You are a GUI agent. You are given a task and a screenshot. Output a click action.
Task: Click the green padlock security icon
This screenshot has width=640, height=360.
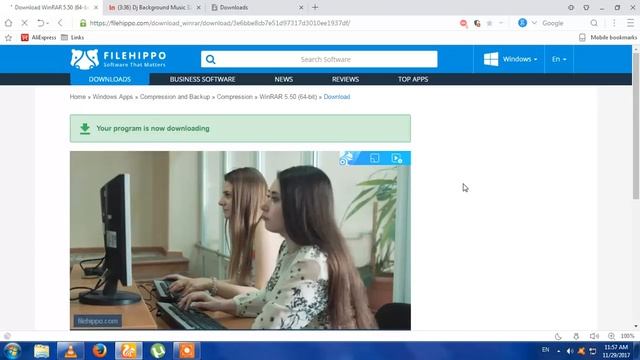(x=83, y=23)
